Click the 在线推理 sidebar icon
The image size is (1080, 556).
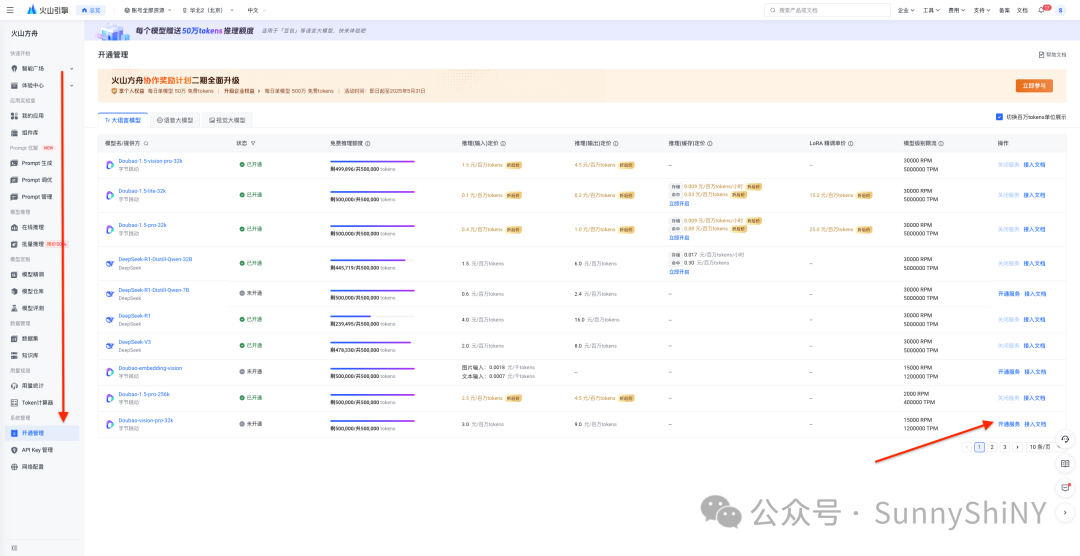click(x=15, y=227)
